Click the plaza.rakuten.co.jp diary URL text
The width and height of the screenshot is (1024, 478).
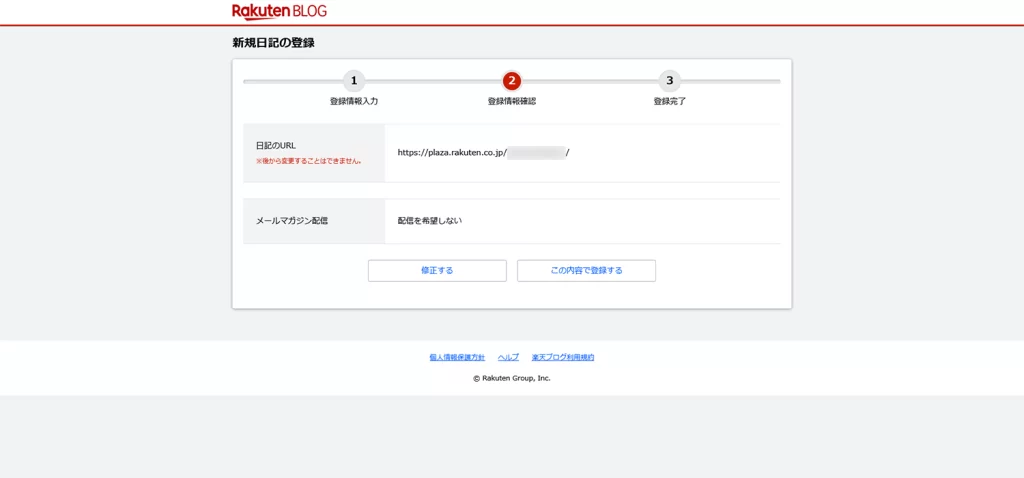point(452,153)
